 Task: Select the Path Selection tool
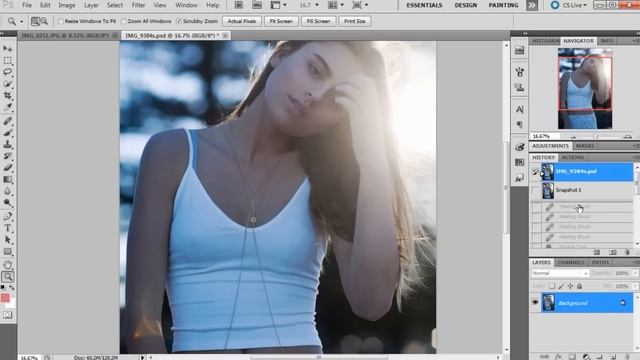8,240
